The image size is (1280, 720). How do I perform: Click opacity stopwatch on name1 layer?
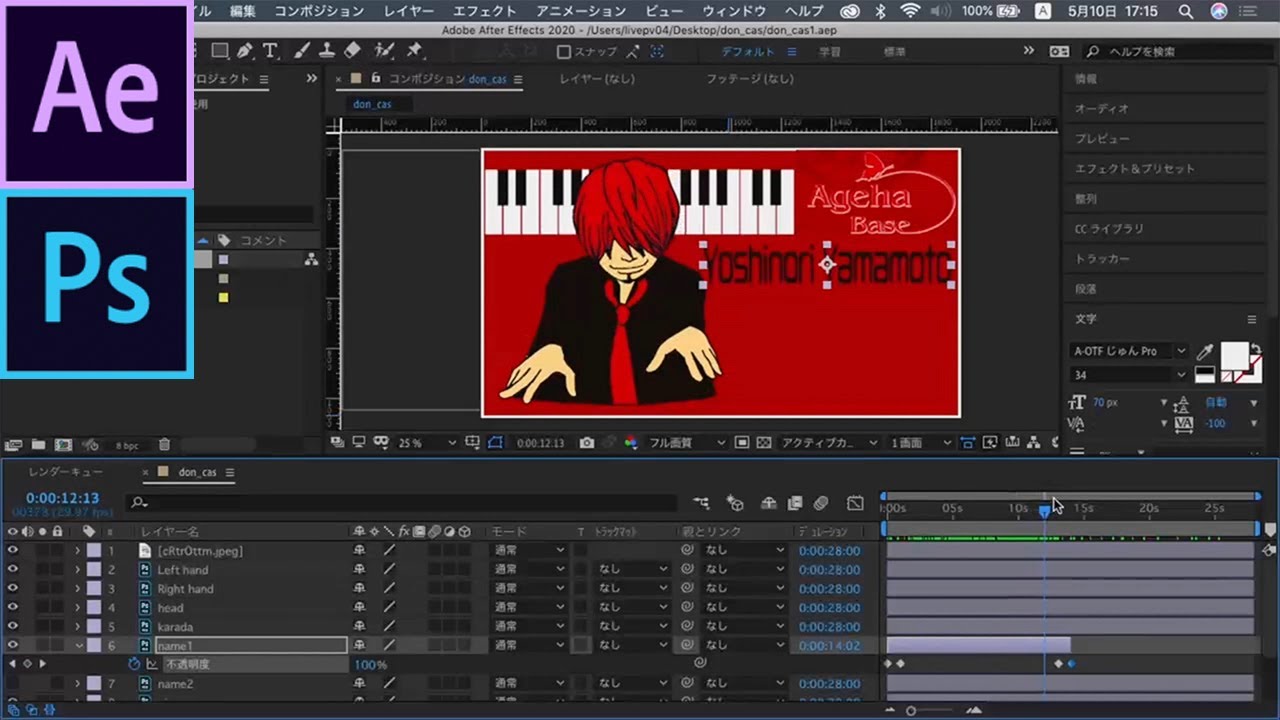(x=134, y=664)
